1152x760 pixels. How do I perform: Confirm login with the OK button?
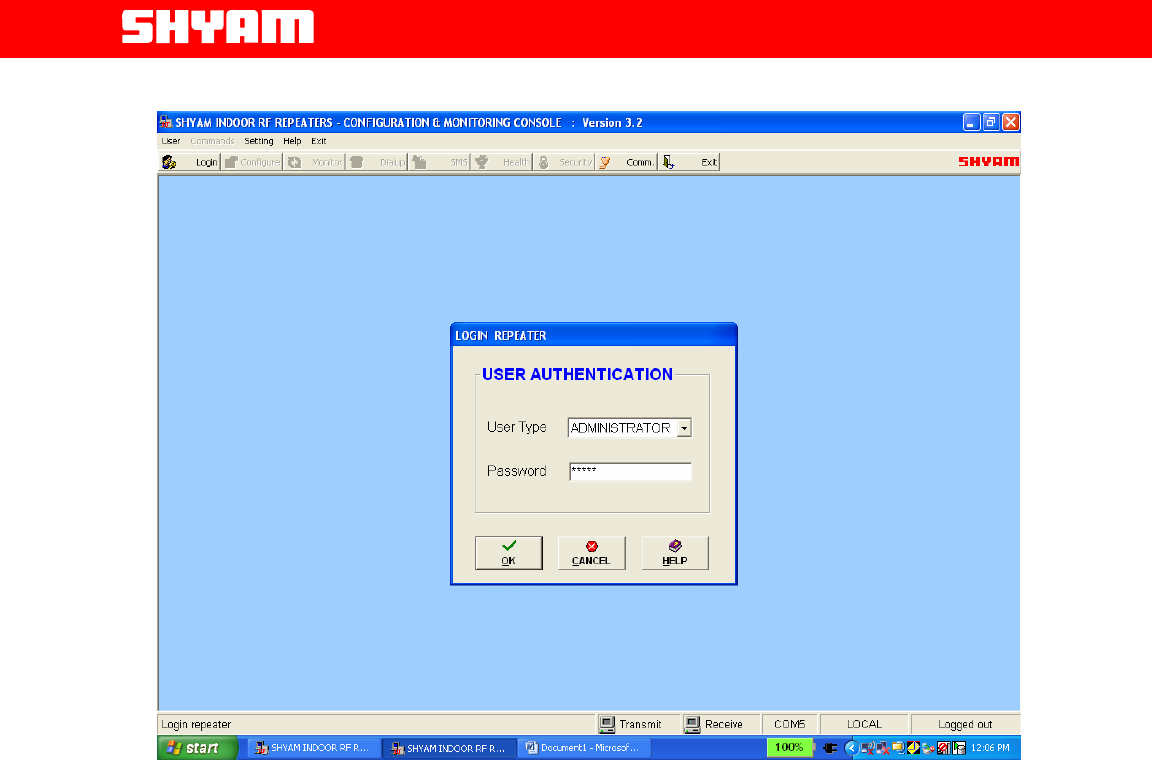click(508, 553)
